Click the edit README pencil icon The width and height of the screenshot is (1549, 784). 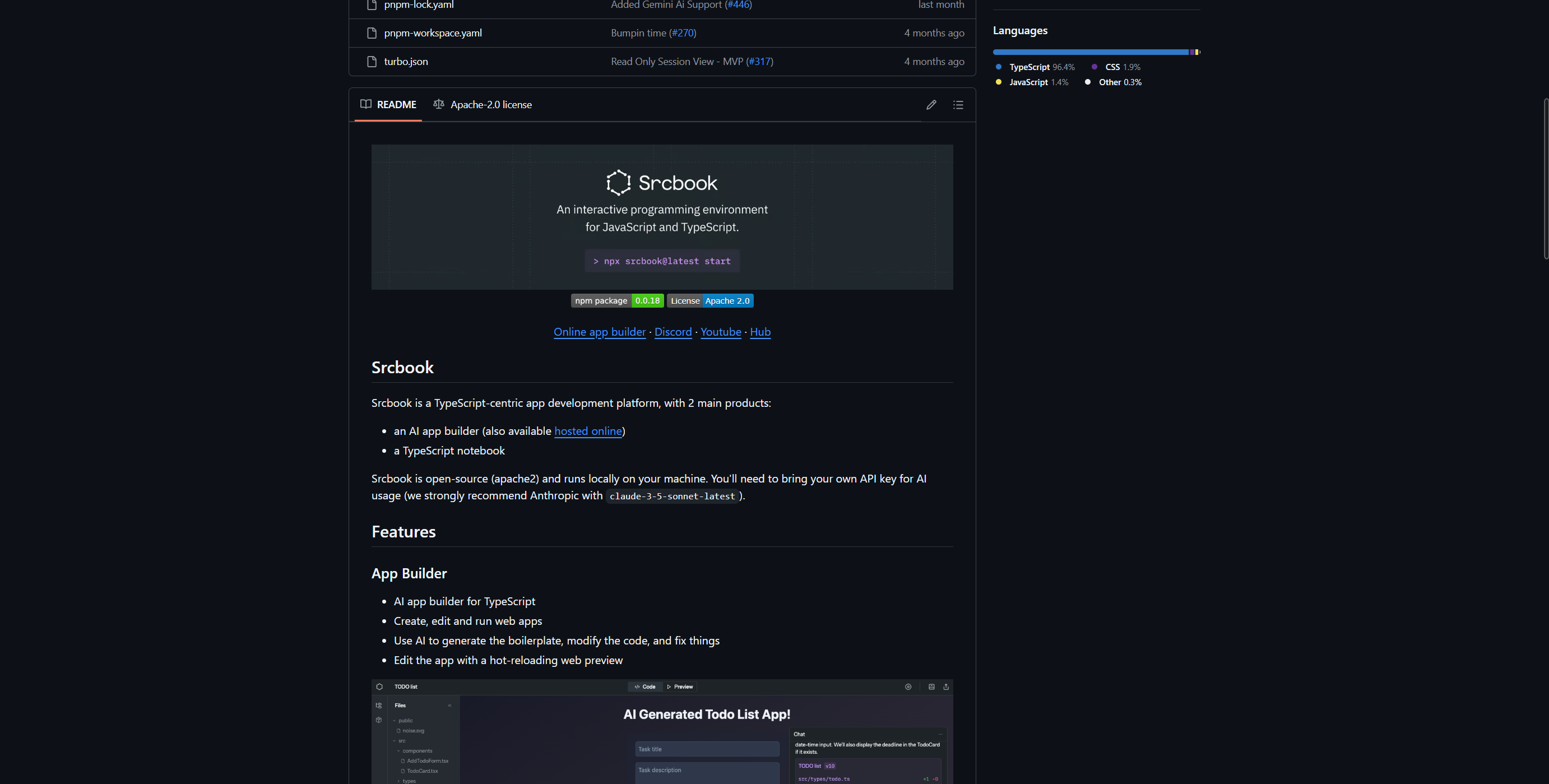931,105
